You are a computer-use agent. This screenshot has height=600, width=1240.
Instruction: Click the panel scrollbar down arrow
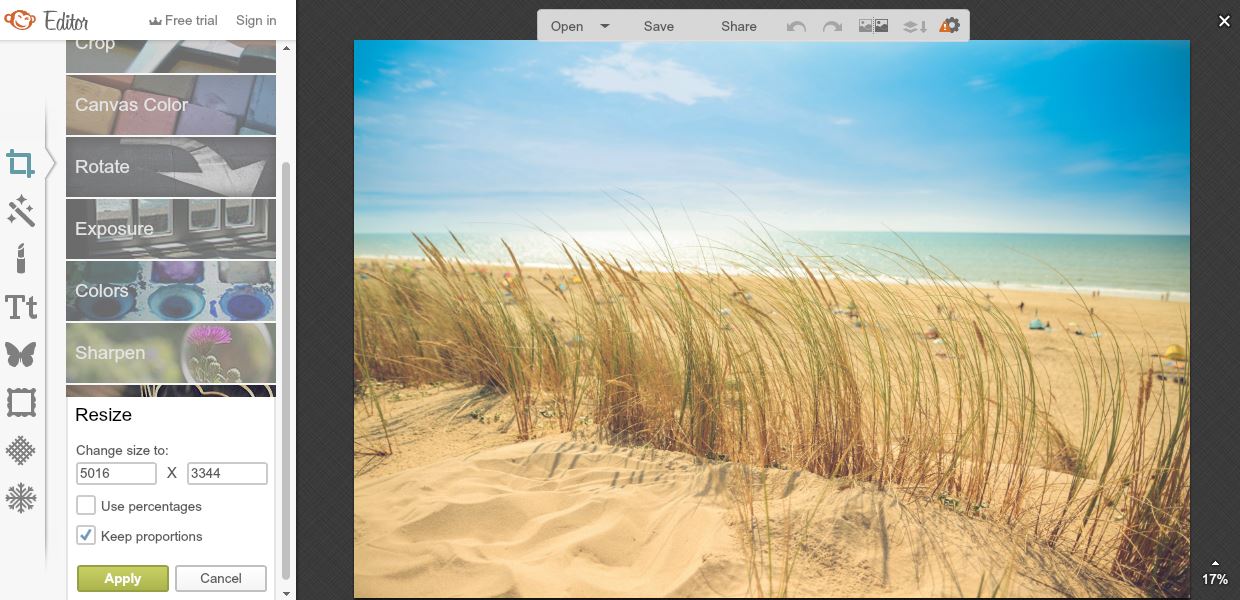click(286, 593)
